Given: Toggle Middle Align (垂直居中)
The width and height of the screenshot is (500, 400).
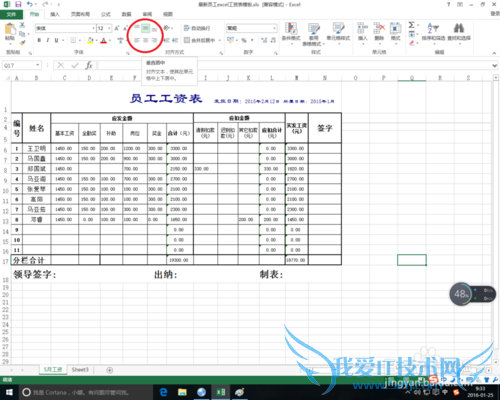Looking at the screenshot, I should (145, 28).
